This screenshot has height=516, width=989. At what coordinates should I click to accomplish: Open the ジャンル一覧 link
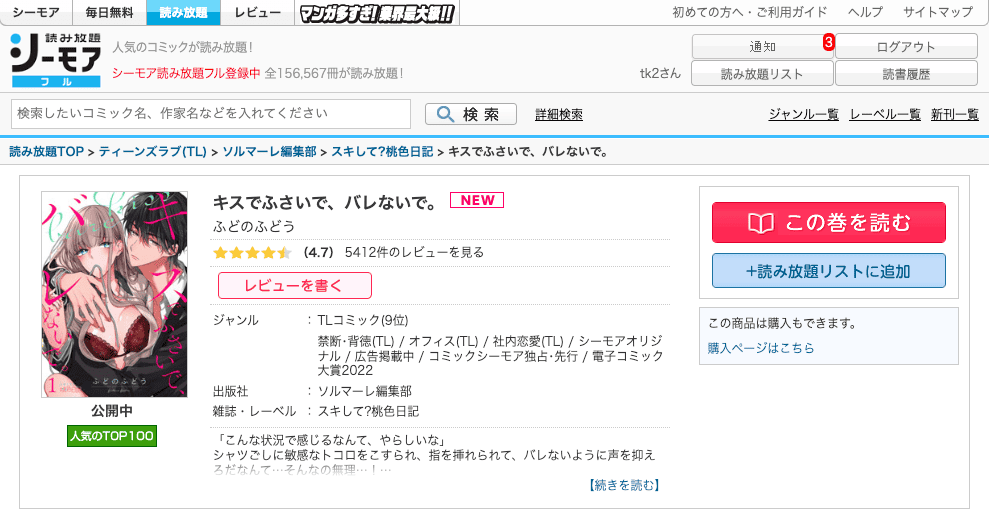tap(803, 115)
